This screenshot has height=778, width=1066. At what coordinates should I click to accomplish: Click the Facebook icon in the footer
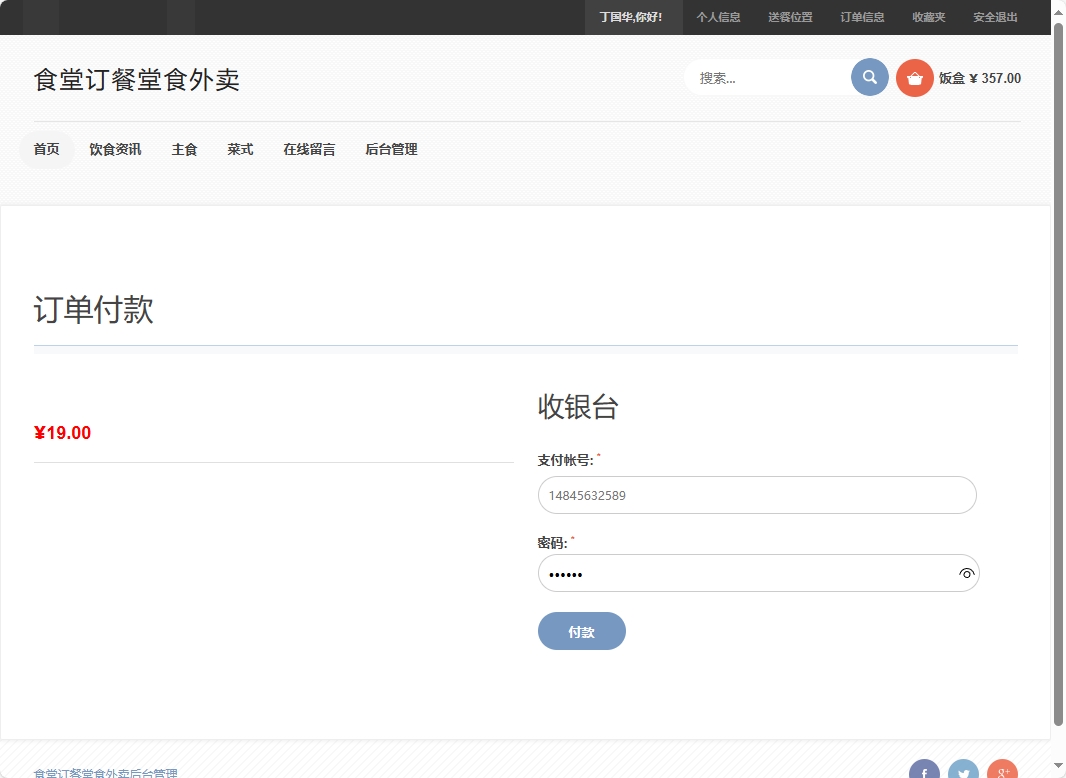click(x=923, y=770)
